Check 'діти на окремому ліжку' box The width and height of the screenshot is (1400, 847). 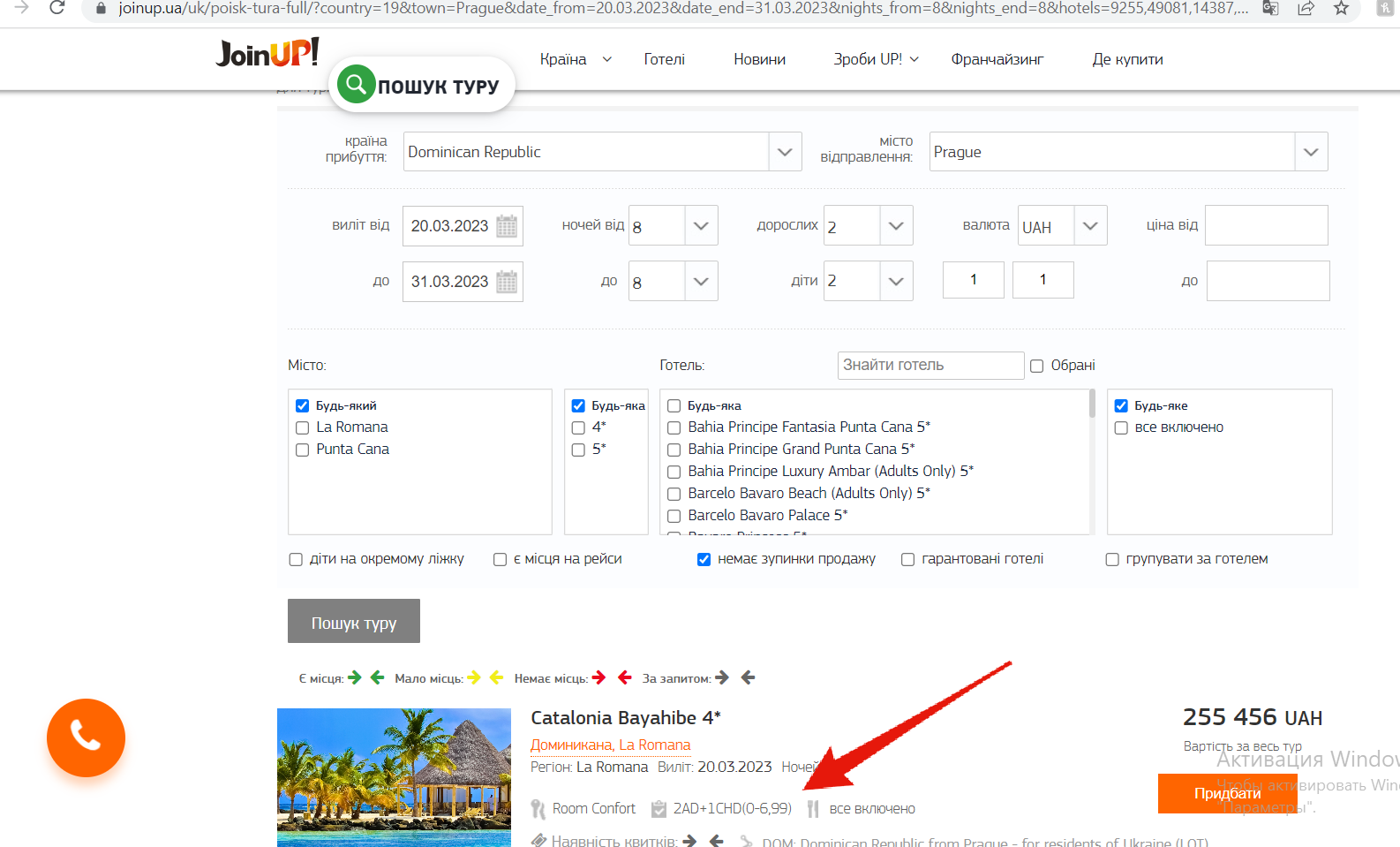296,559
